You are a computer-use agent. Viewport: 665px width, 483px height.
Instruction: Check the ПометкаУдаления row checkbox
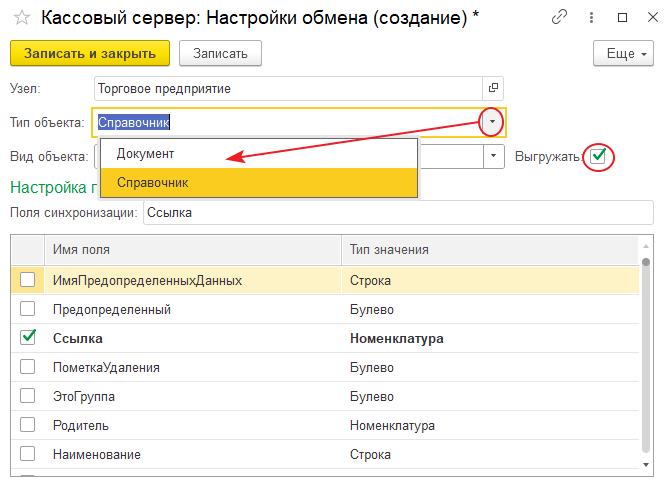point(28,368)
